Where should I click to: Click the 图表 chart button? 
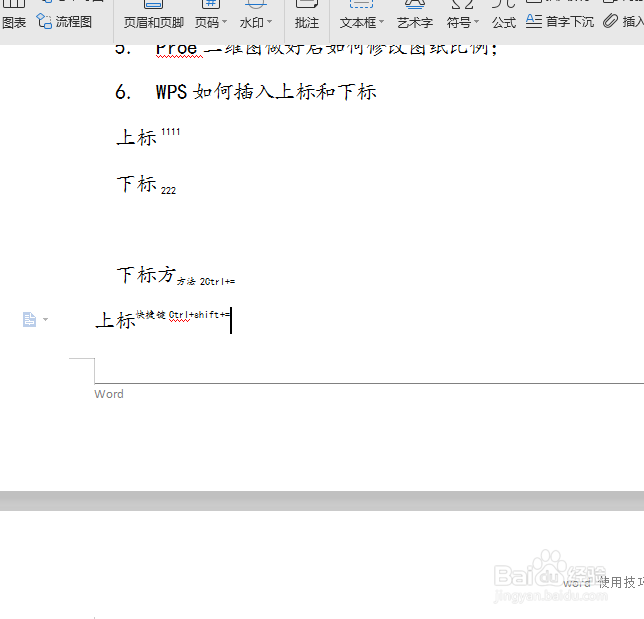tap(14, 14)
